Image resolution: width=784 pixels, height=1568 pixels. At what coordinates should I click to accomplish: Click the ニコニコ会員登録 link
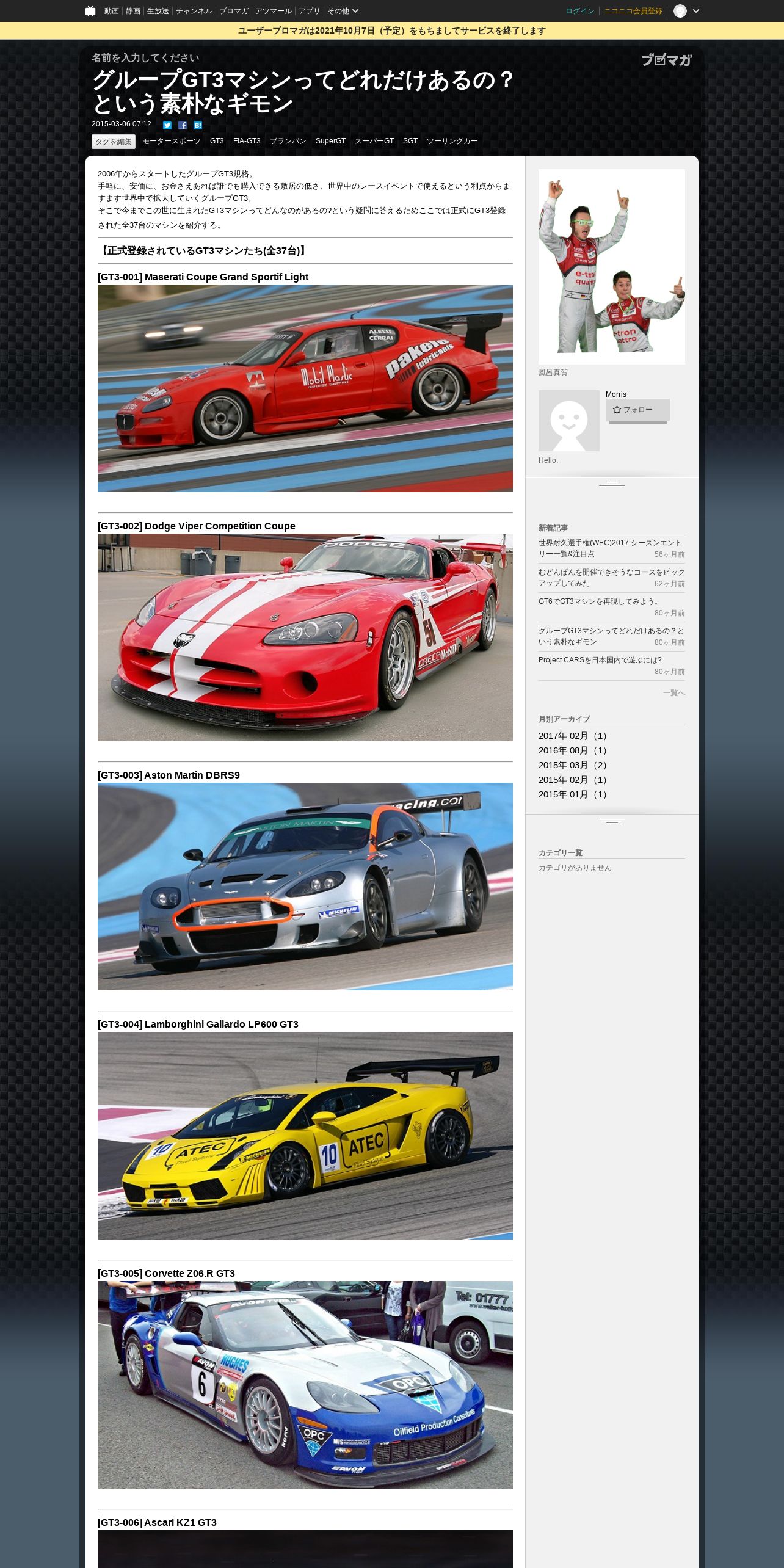[x=633, y=11]
